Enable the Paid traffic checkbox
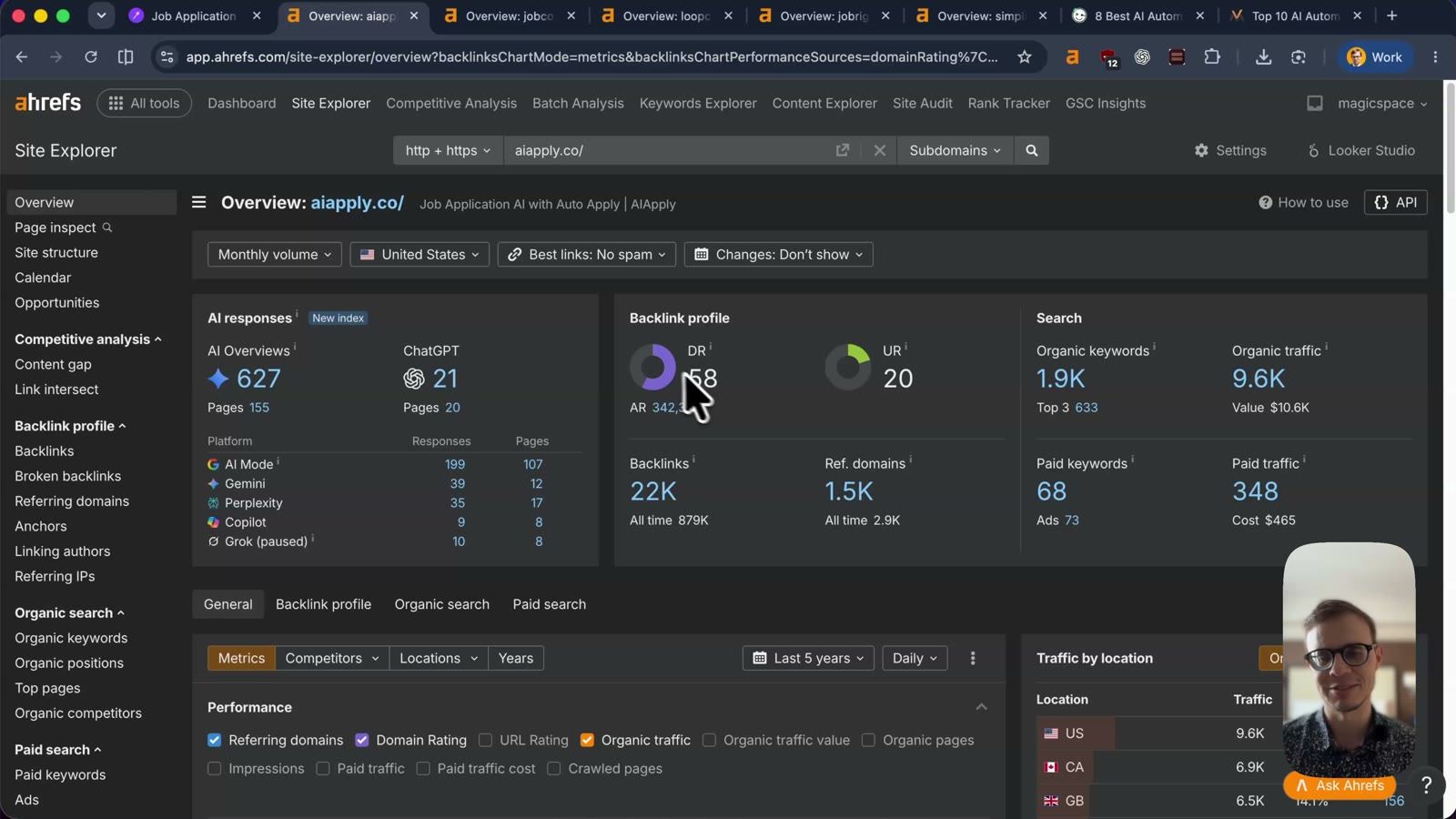 coord(322,769)
